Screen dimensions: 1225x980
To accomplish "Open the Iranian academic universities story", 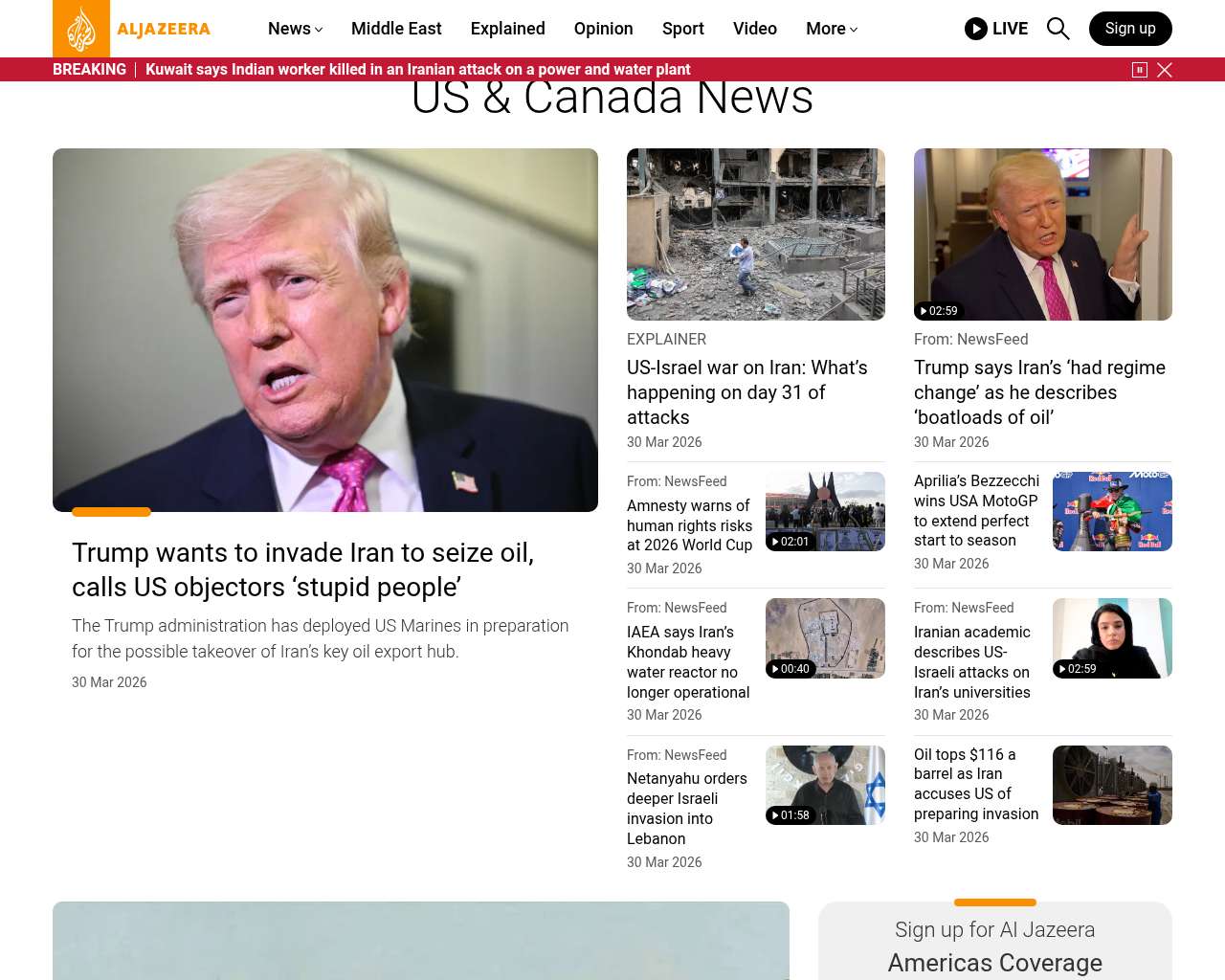I will pos(972,662).
